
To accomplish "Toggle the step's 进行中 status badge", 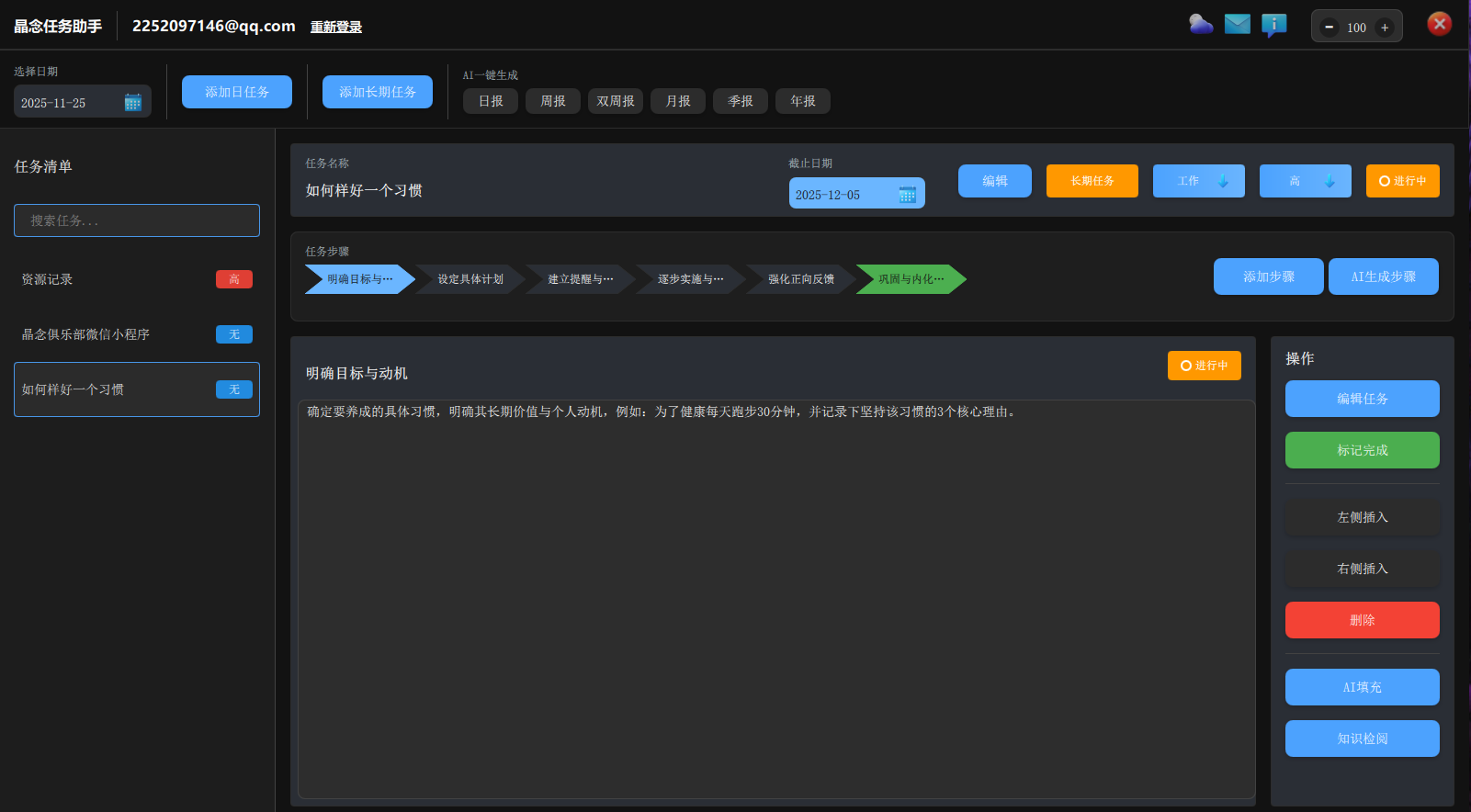I will (1204, 366).
